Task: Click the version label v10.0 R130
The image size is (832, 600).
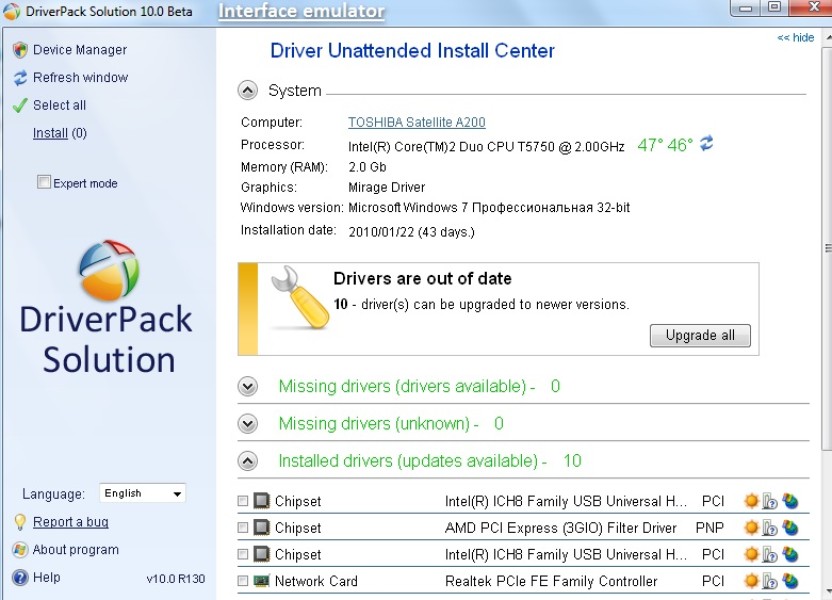Action: [176, 579]
